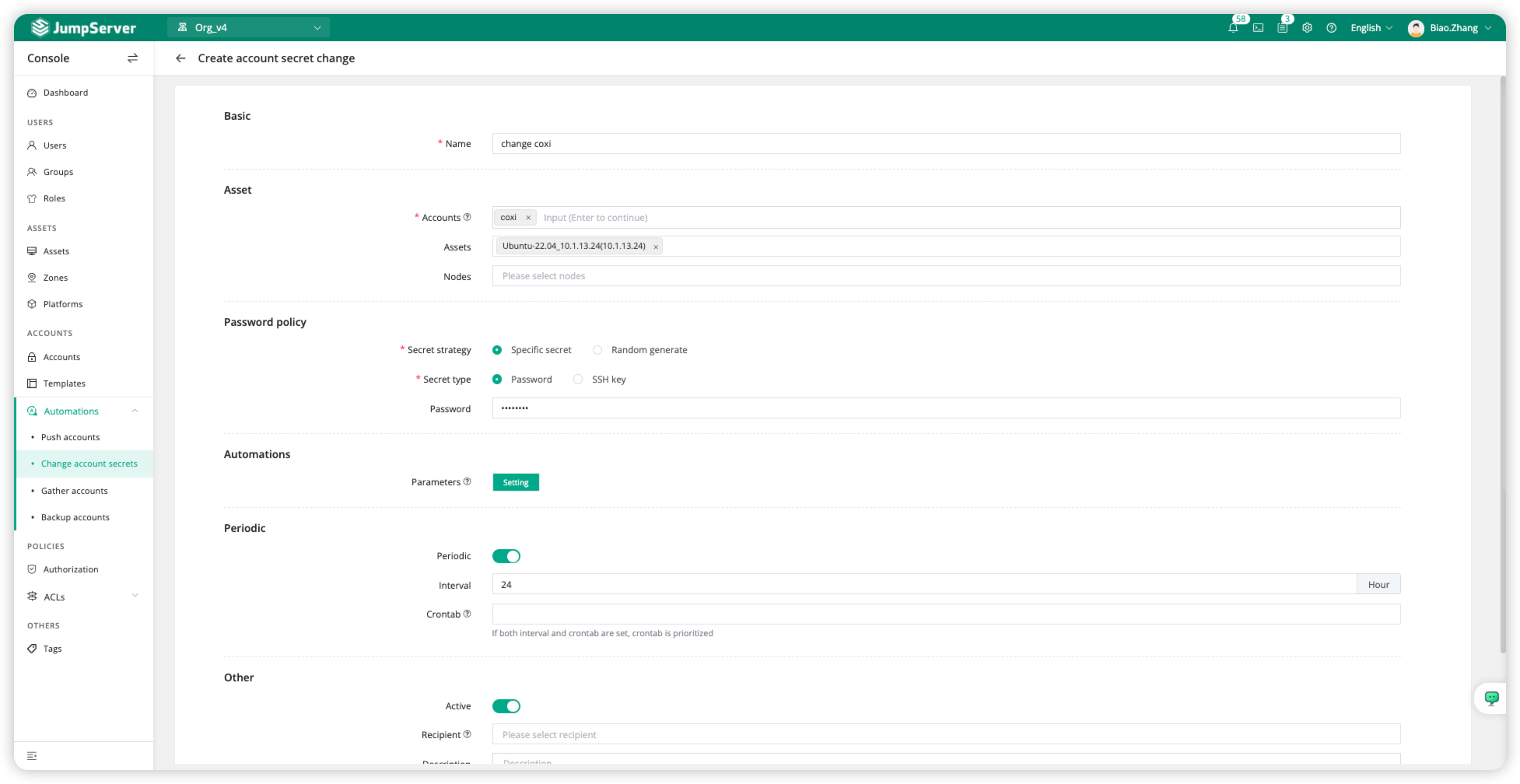Toggle the Periodic switch
This screenshot has width=1520, height=784.
point(506,556)
